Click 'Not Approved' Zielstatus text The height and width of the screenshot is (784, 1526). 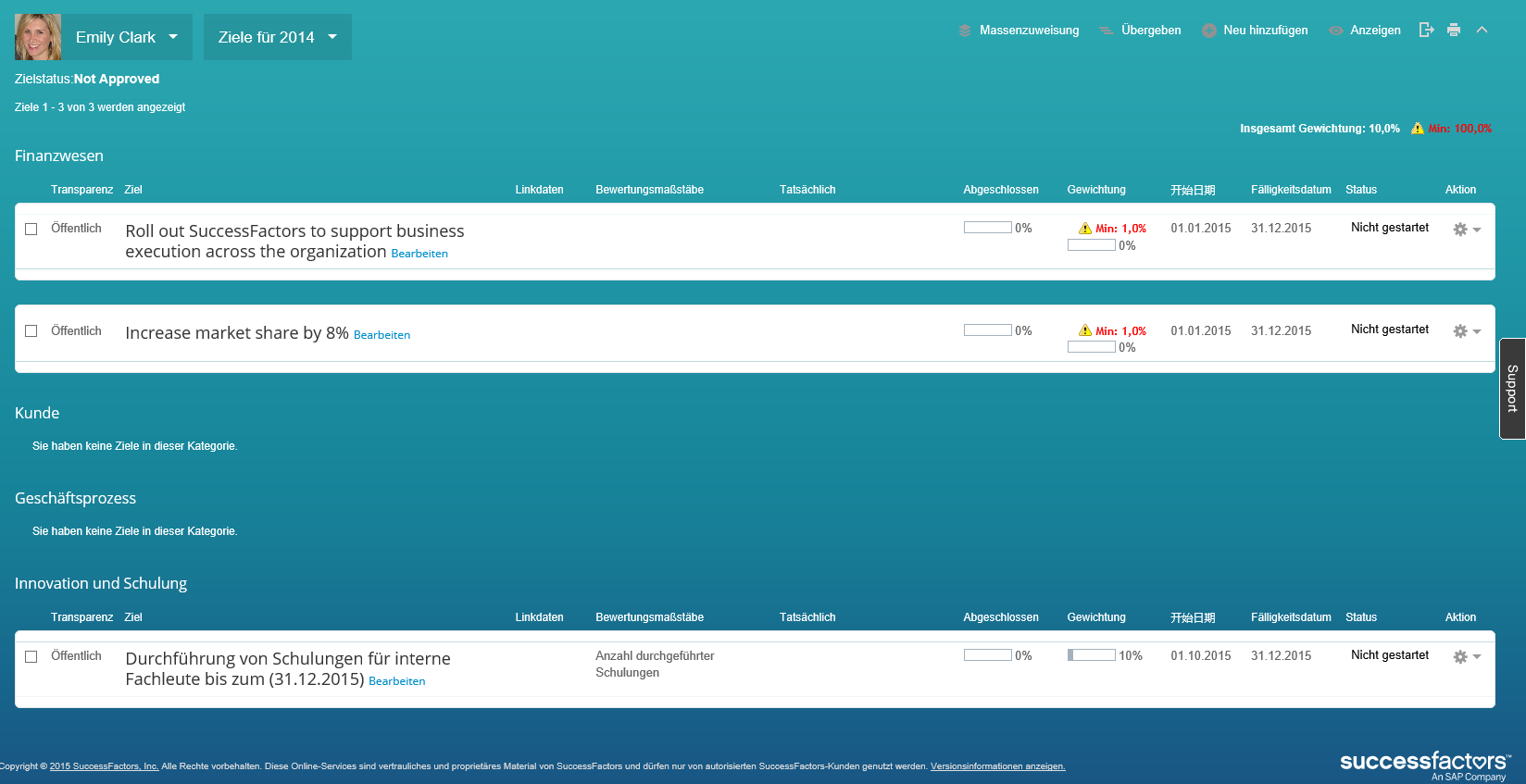tap(117, 80)
